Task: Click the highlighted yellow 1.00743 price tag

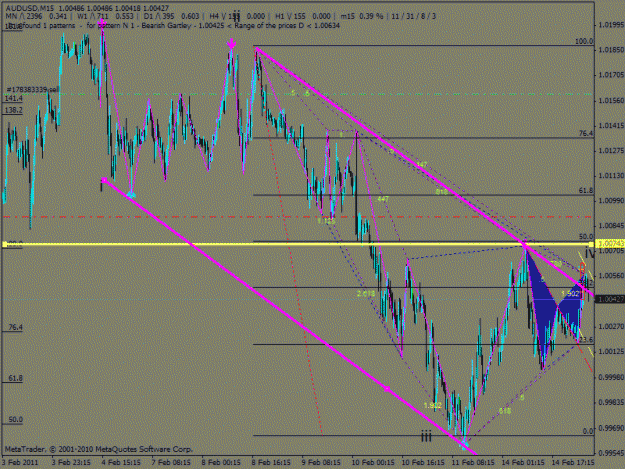Action: [609, 243]
